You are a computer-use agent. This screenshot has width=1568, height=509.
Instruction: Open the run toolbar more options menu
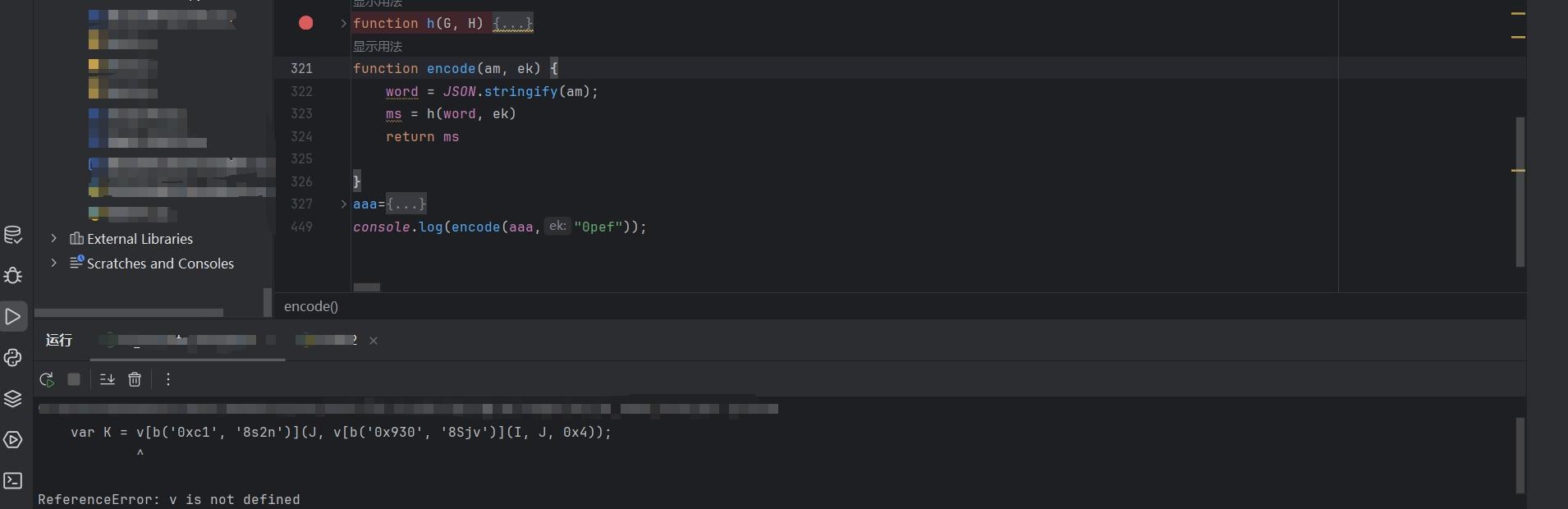click(x=168, y=379)
